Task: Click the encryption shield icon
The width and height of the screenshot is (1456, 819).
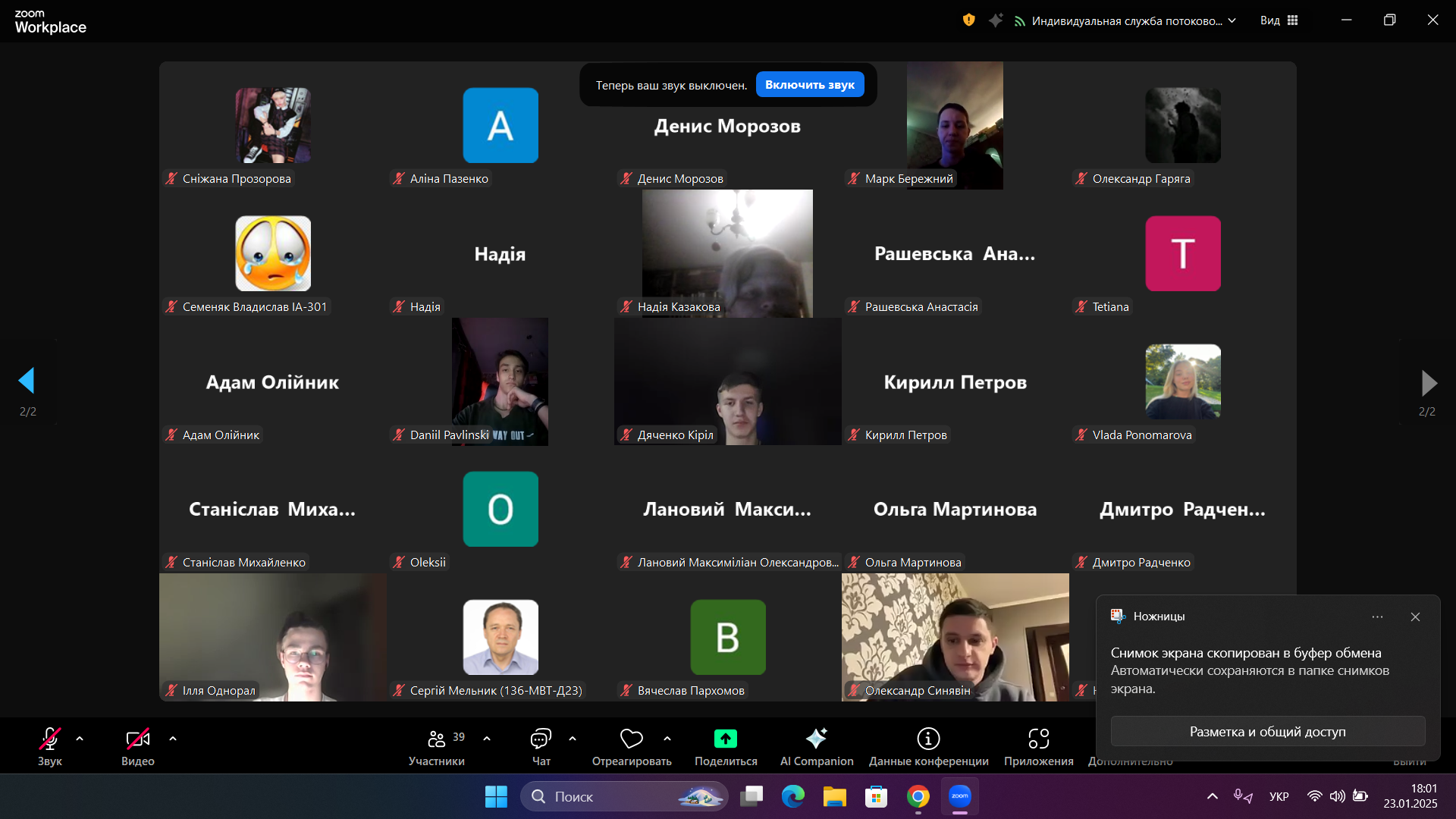Action: pyautogui.click(x=968, y=20)
